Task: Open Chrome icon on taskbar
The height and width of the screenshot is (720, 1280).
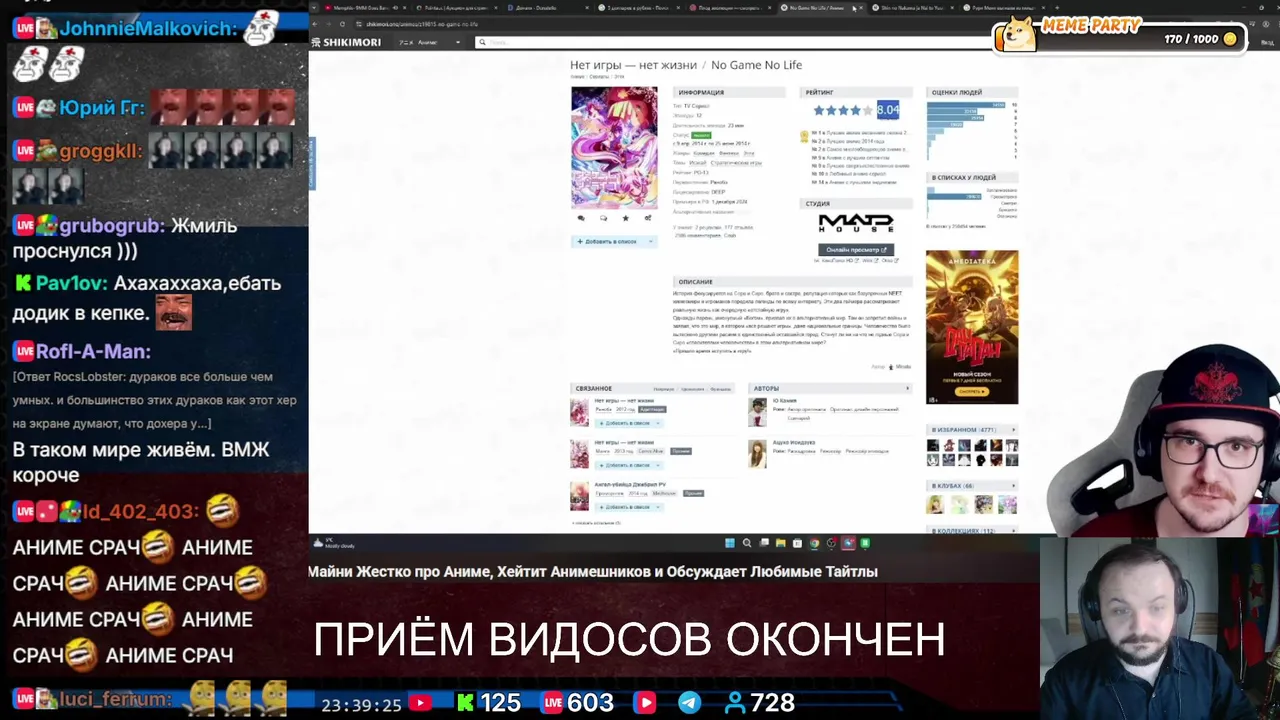Action: click(x=814, y=543)
